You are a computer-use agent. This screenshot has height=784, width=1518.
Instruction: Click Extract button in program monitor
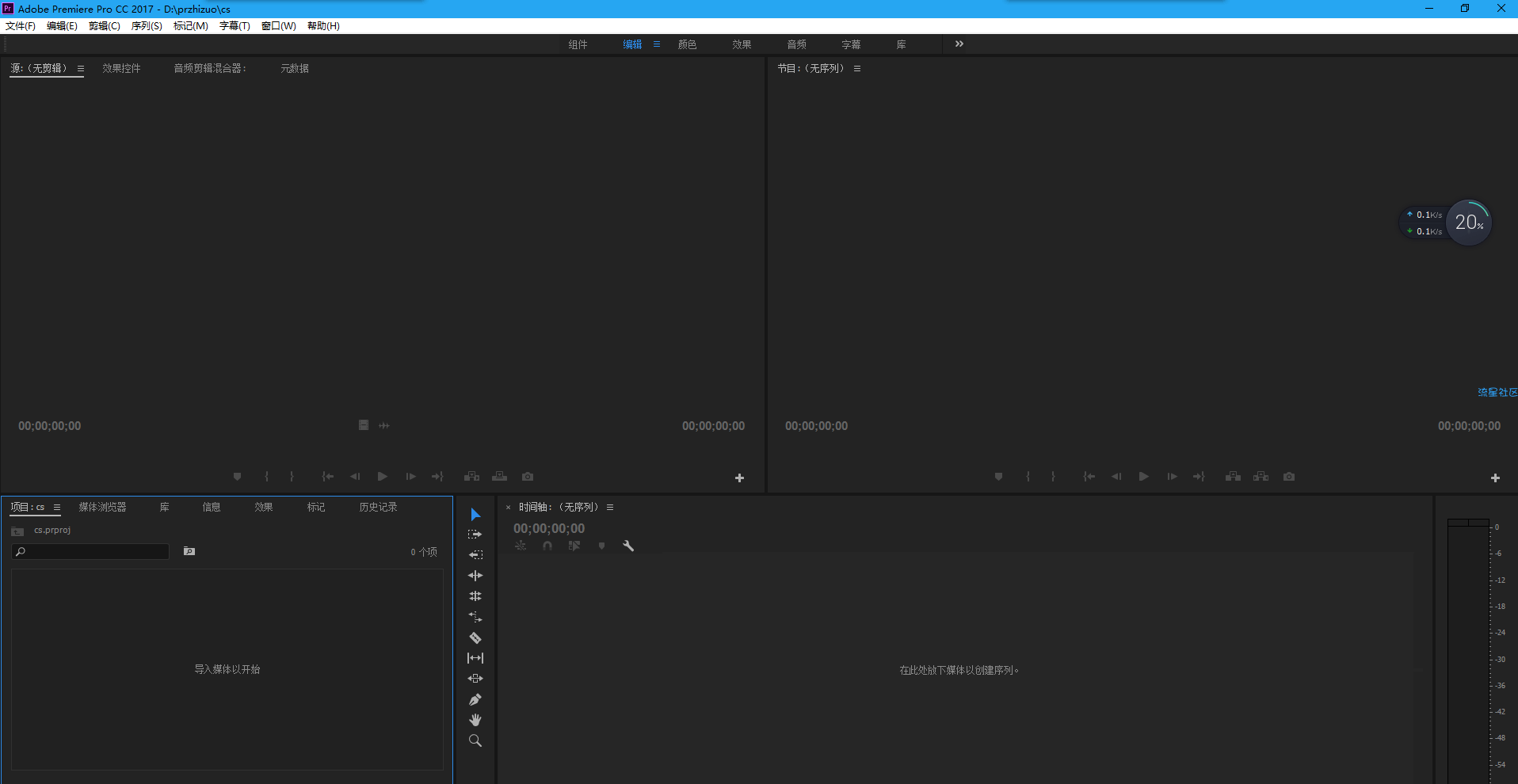(x=1261, y=477)
